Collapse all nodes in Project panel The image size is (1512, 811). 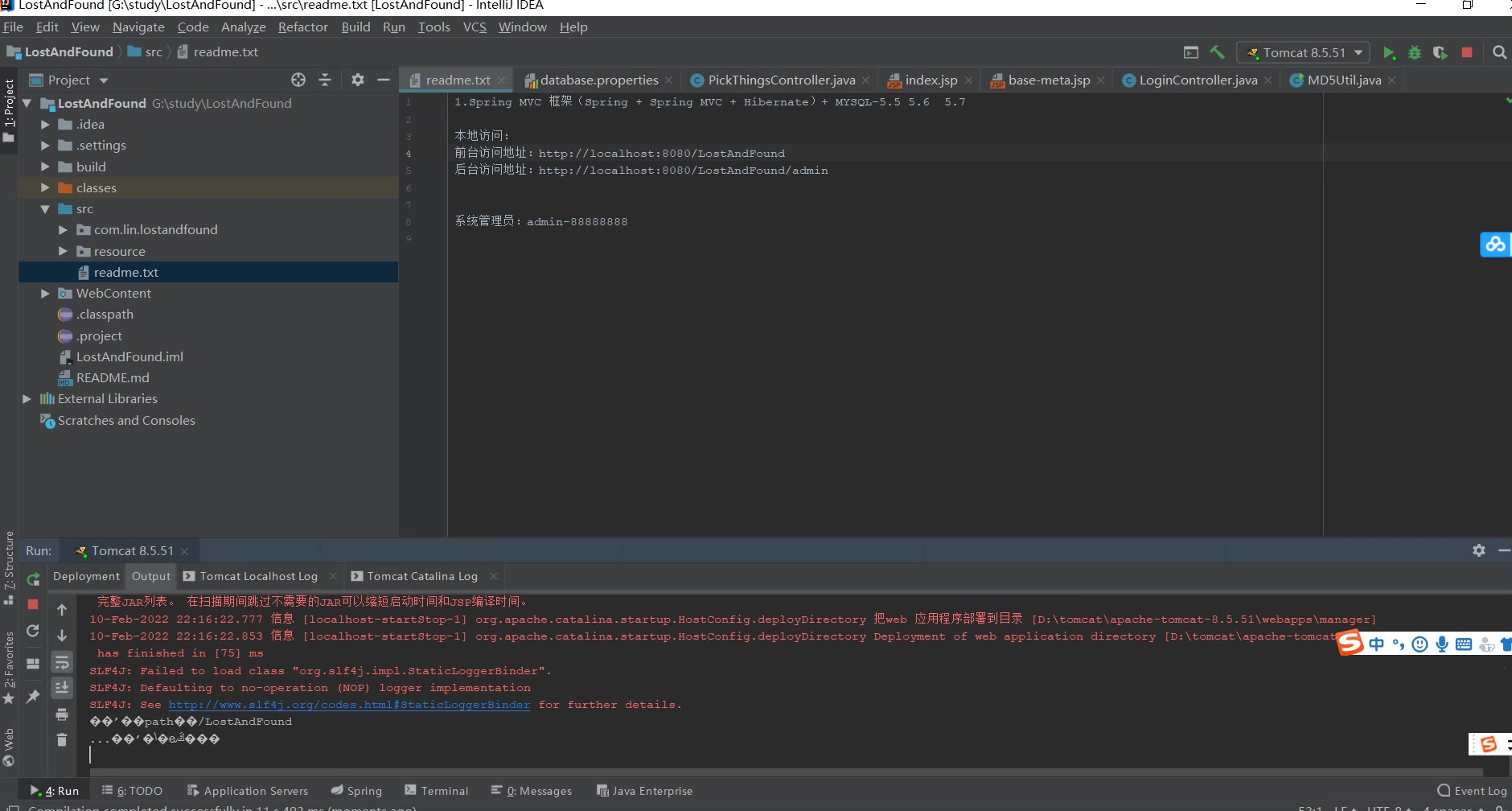[325, 80]
